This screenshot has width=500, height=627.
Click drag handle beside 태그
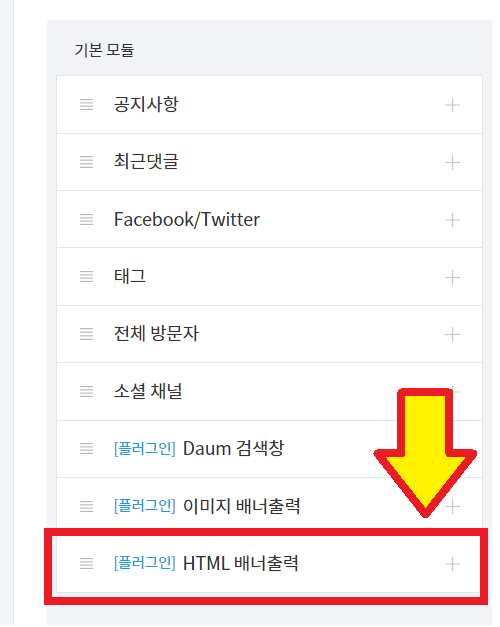[86, 277]
